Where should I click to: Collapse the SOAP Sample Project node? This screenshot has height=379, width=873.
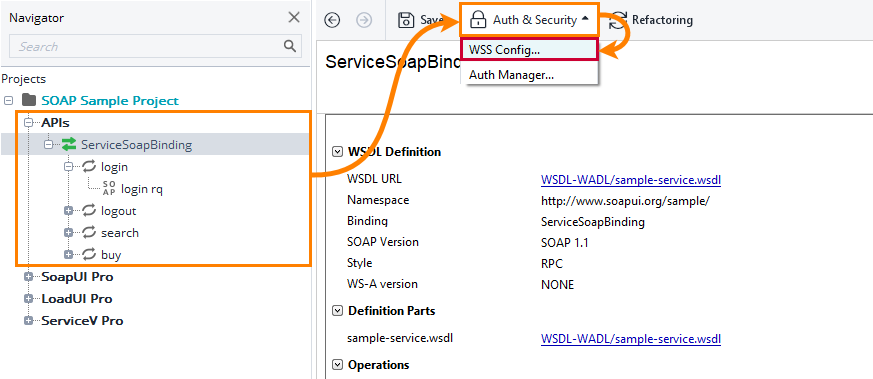pos(8,101)
